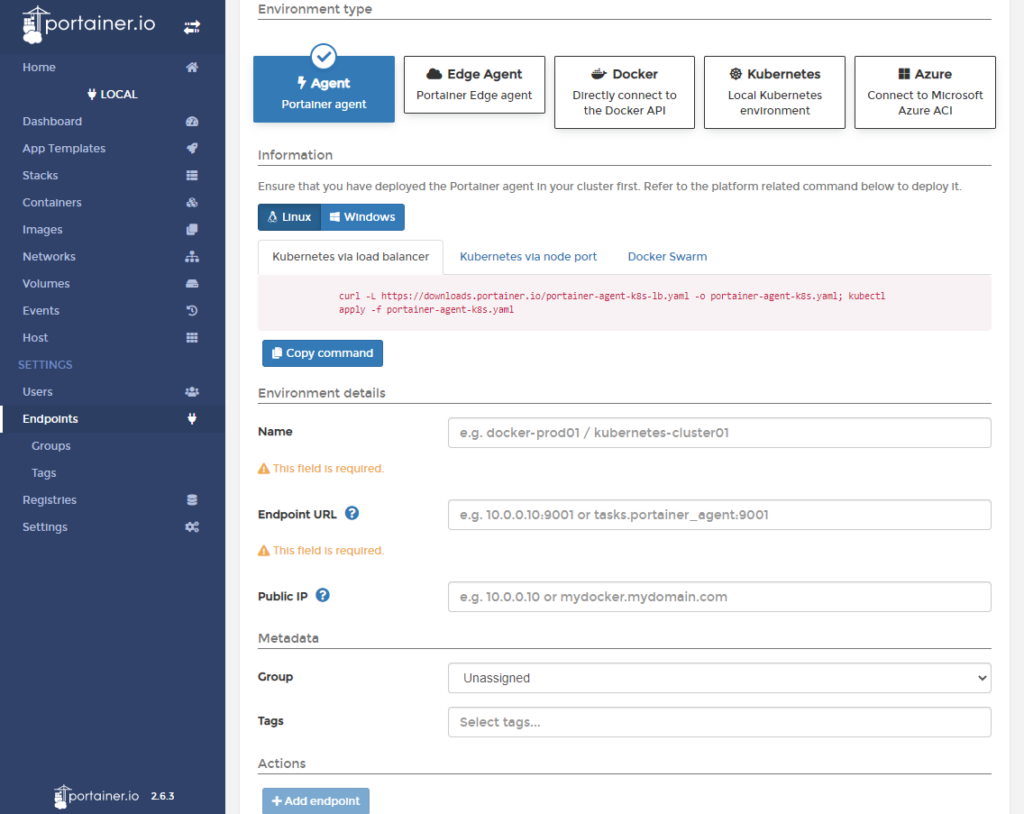Click the environment Name input field
This screenshot has width=1024, height=814.
click(x=720, y=432)
